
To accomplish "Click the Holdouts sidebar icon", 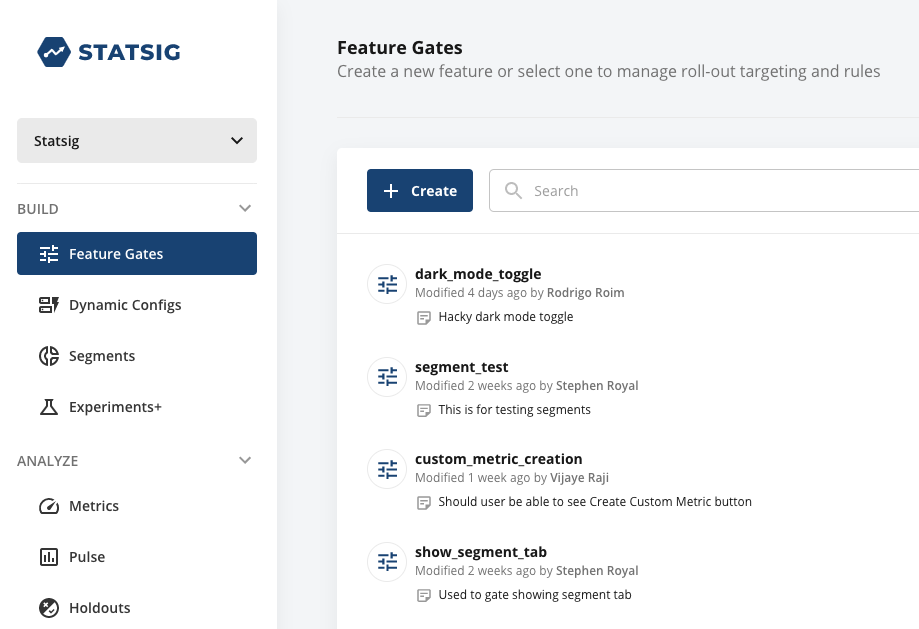I will coord(49,608).
